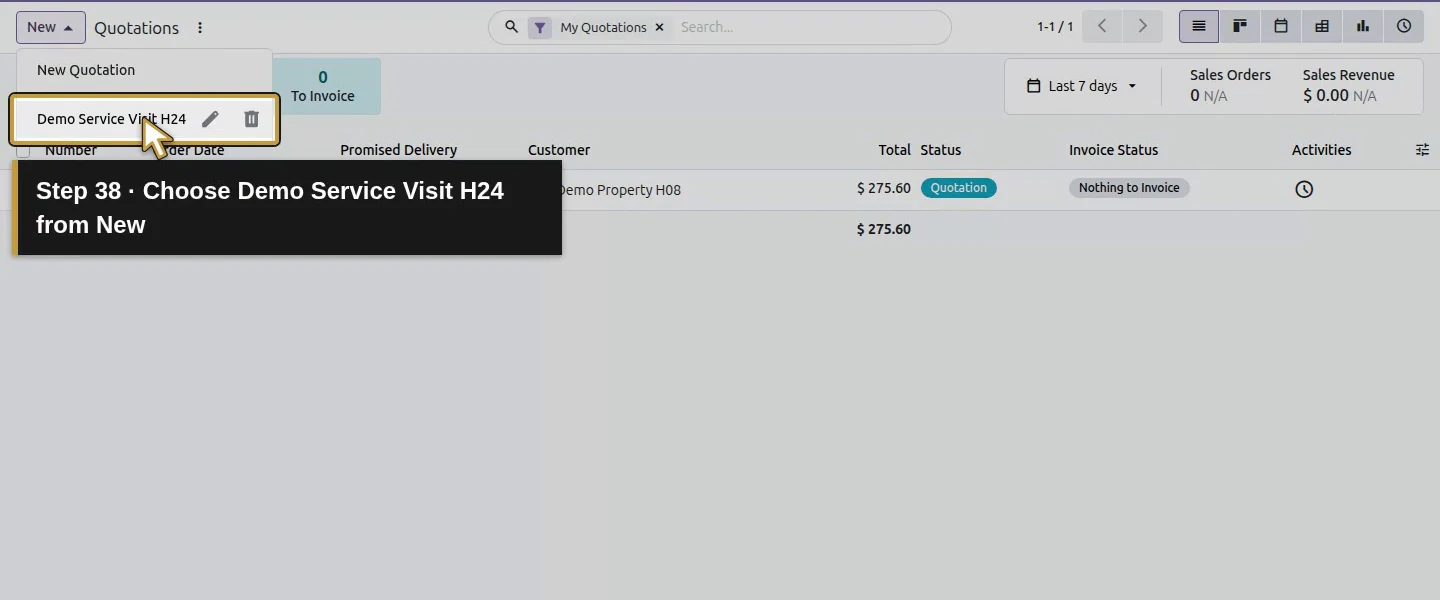Click the Activities column header
Image resolution: width=1440 pixels, height=600 pixels.
point(1321,150)
